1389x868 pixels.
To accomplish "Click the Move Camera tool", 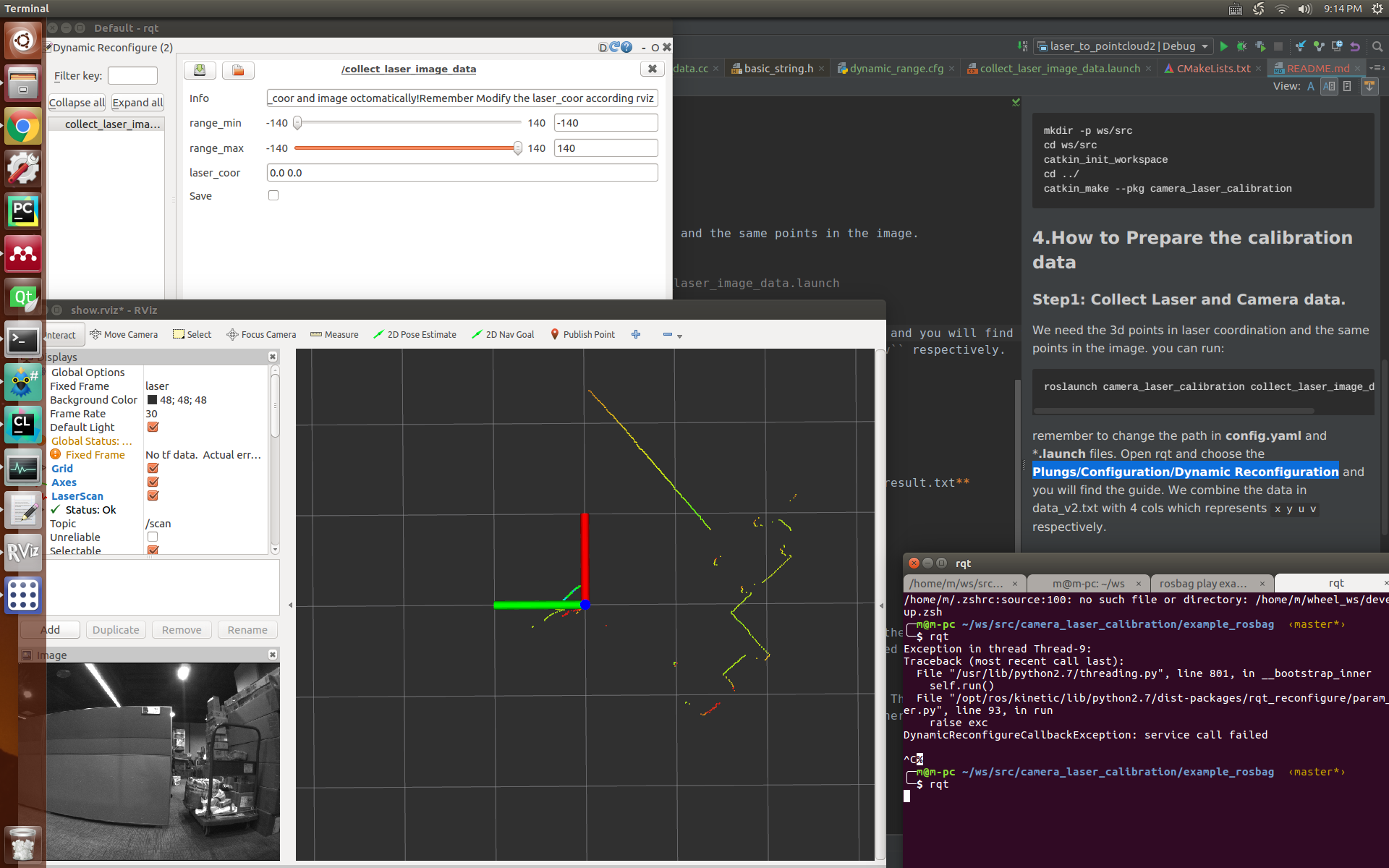I will tap(123, 334).
